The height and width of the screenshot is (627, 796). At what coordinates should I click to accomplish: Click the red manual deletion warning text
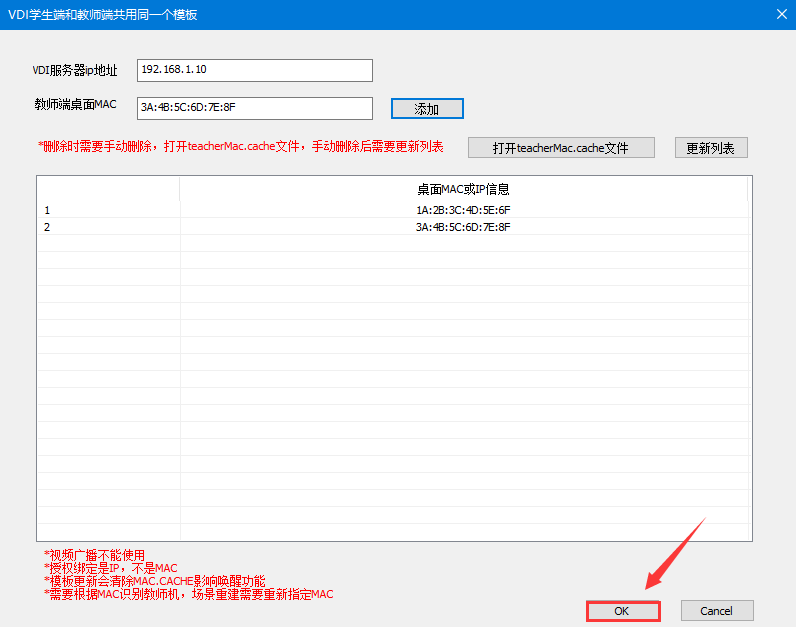240,147
